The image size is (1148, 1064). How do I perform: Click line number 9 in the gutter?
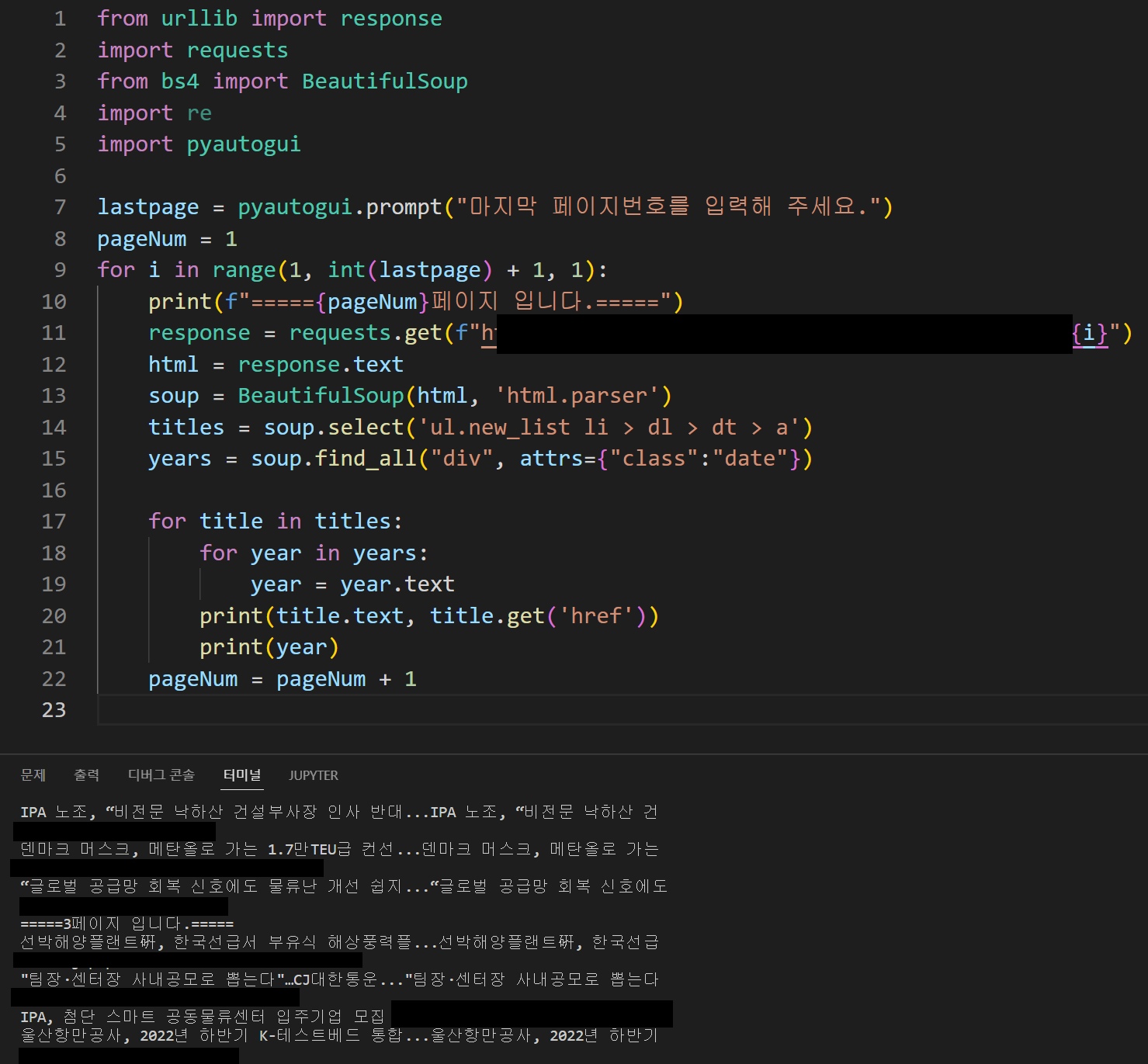(x=60, y=270)
